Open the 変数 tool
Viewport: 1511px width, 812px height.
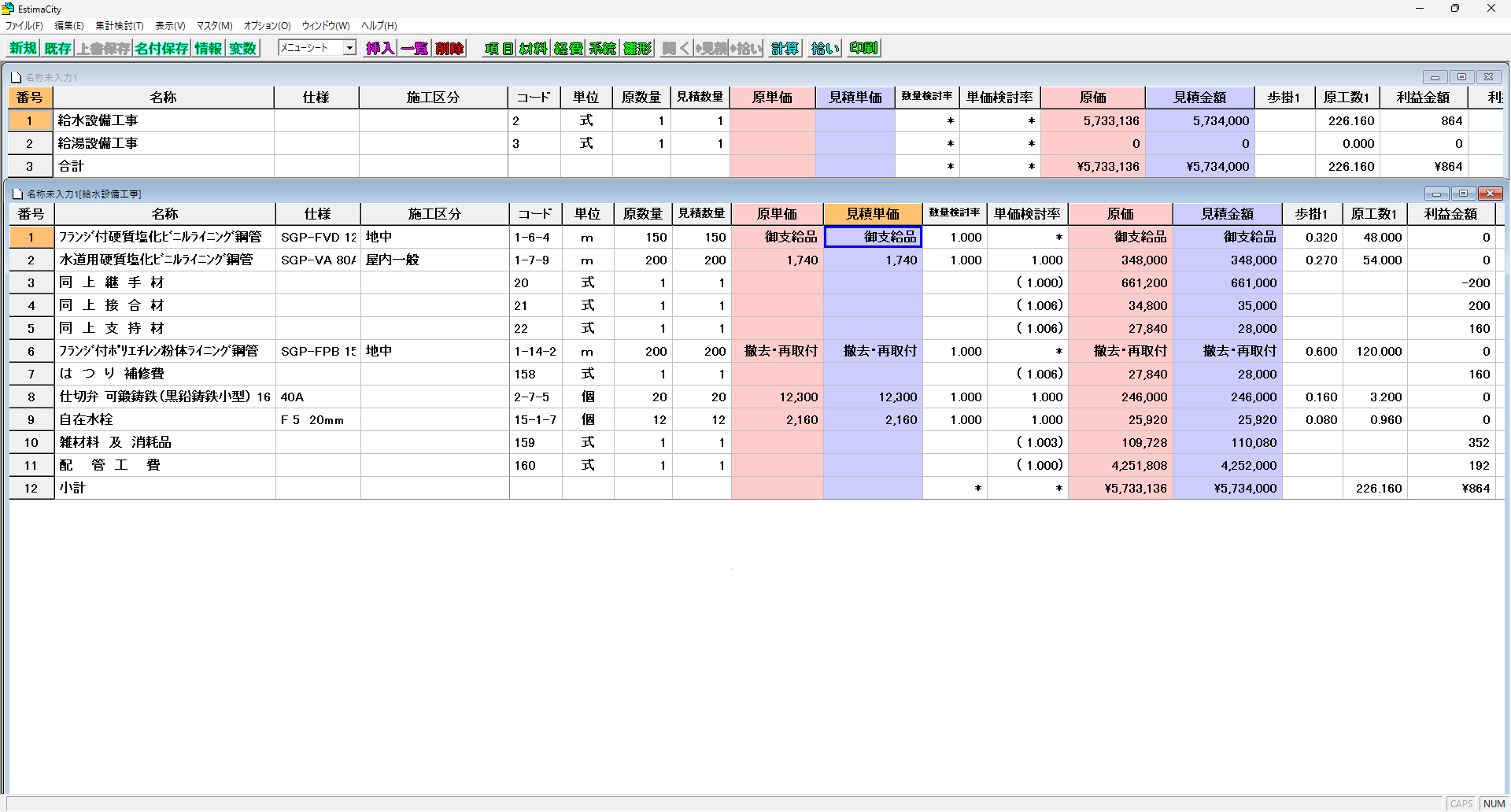pos(243,48)
